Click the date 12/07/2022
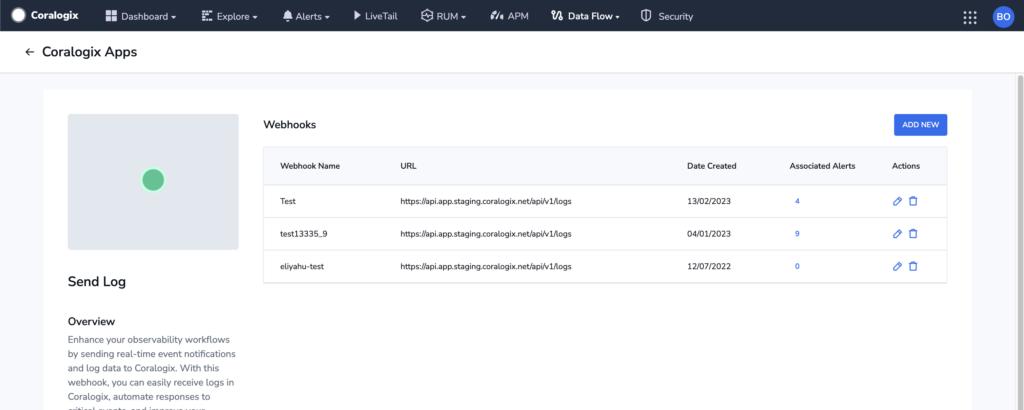 (709, 266)
